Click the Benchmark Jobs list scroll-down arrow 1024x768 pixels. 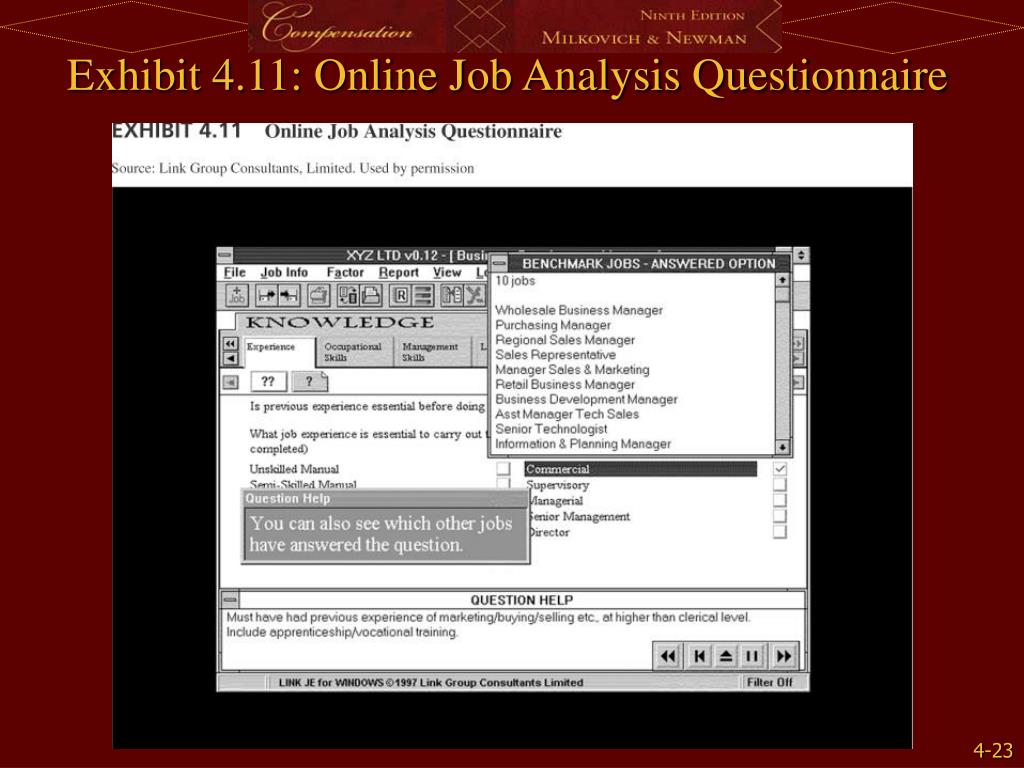[x=782, y=447]
